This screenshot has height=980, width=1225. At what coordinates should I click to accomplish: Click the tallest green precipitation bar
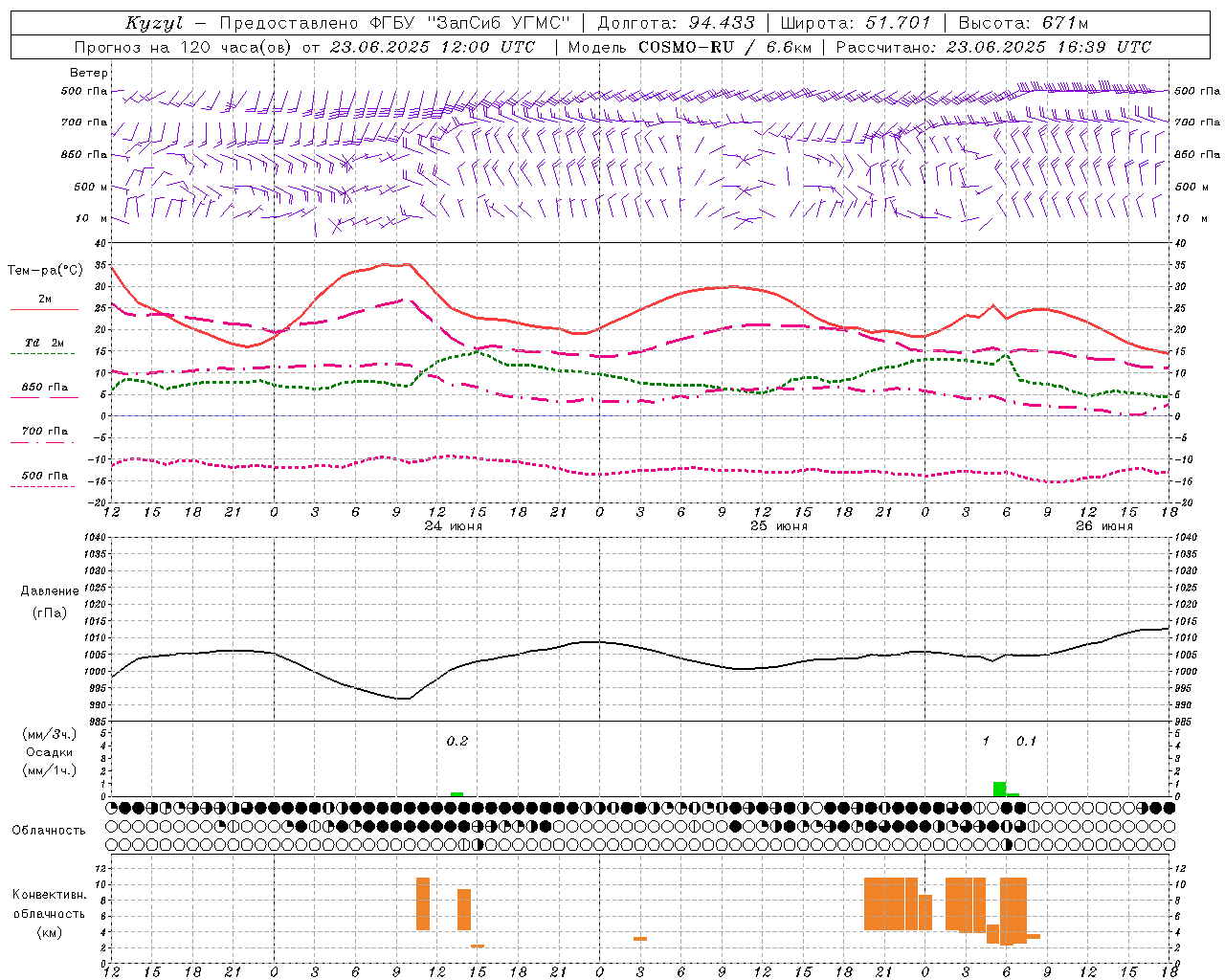click(999, 789)
